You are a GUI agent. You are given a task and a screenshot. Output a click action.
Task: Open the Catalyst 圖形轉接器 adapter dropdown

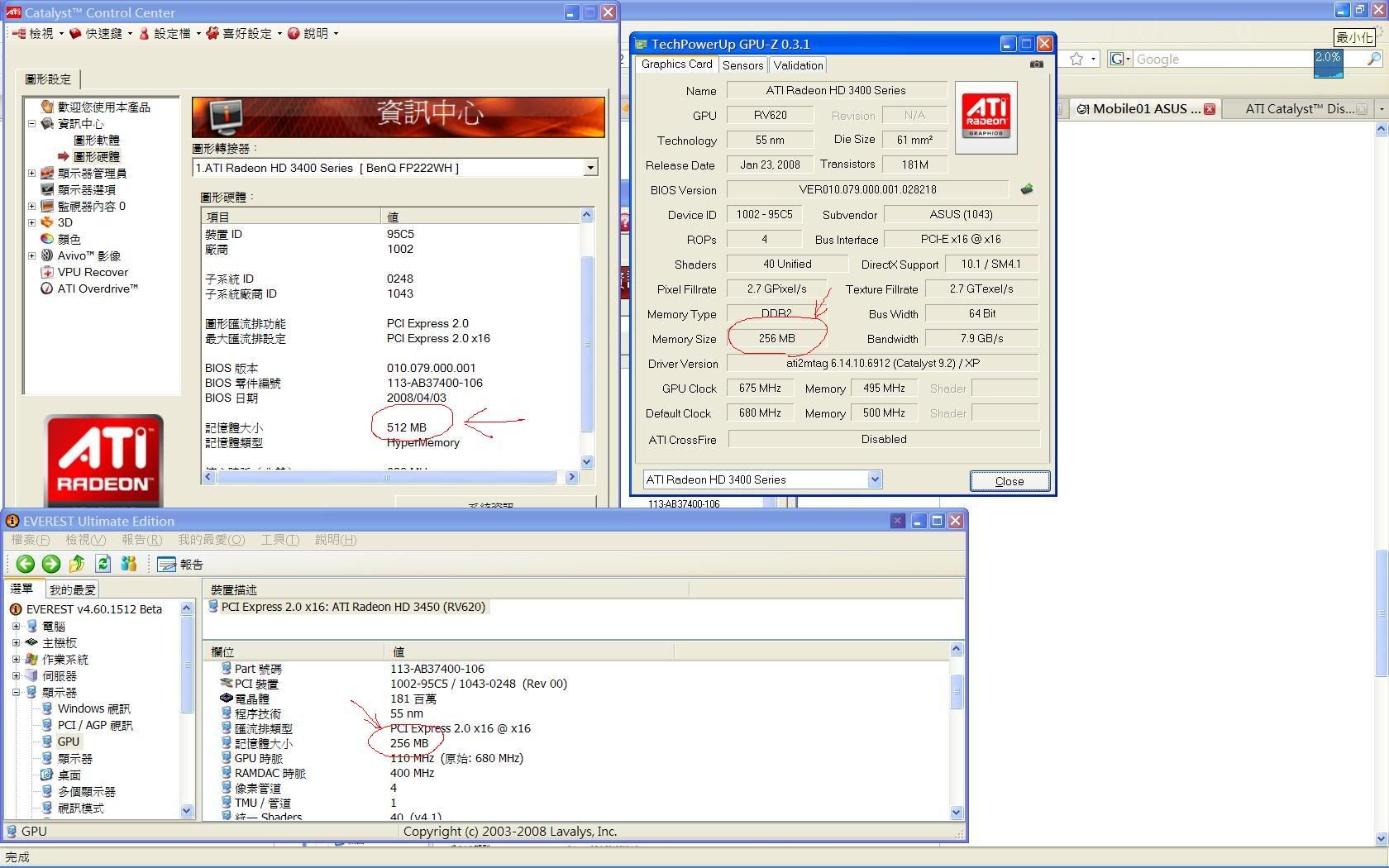(589, 168)
